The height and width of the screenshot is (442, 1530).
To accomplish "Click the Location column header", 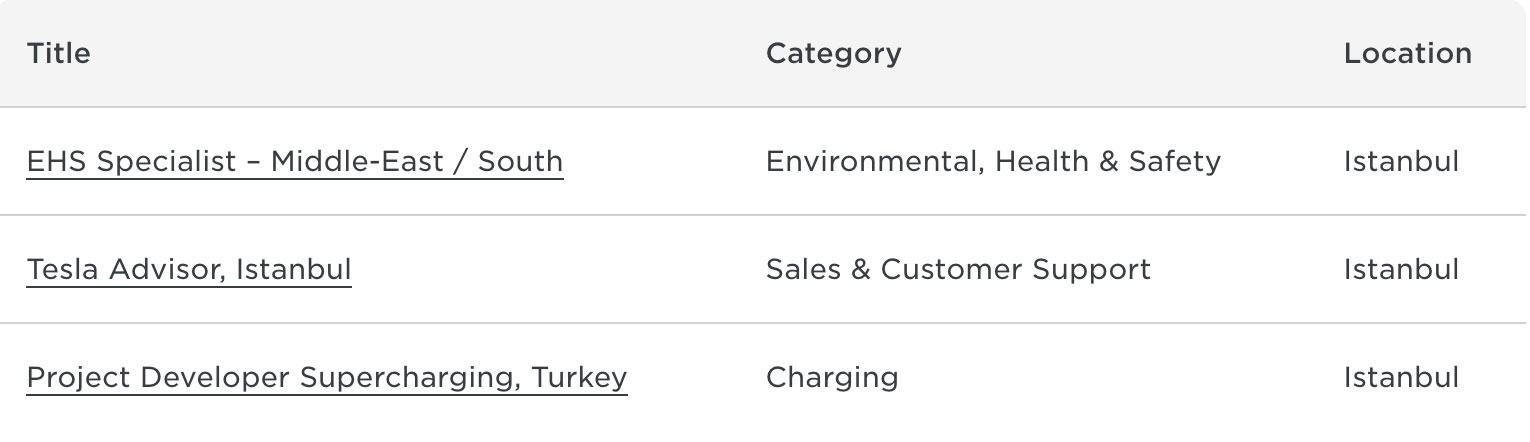I will (1407, 53).
